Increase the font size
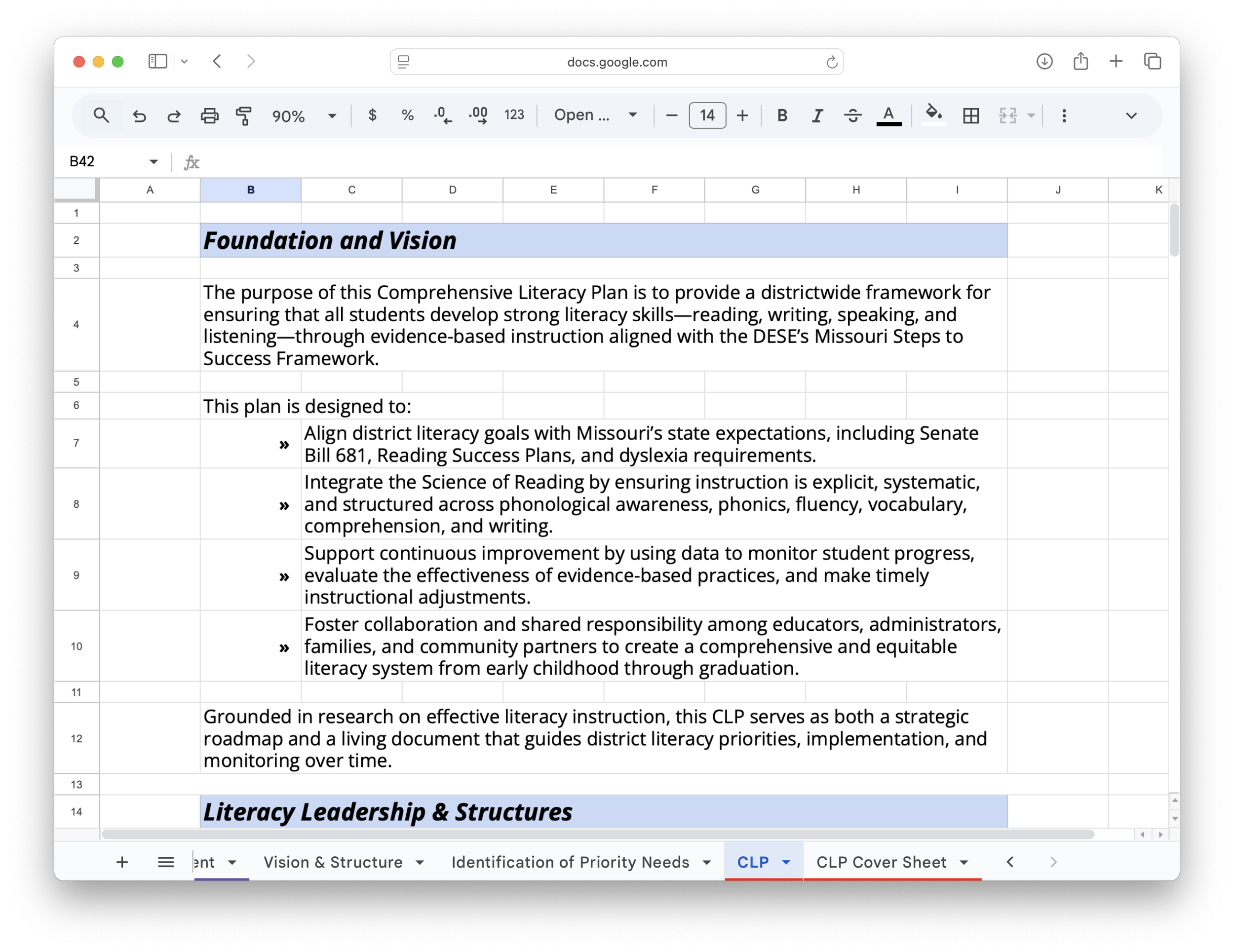This screenshot has width=1234, height=952. (742, 116)
